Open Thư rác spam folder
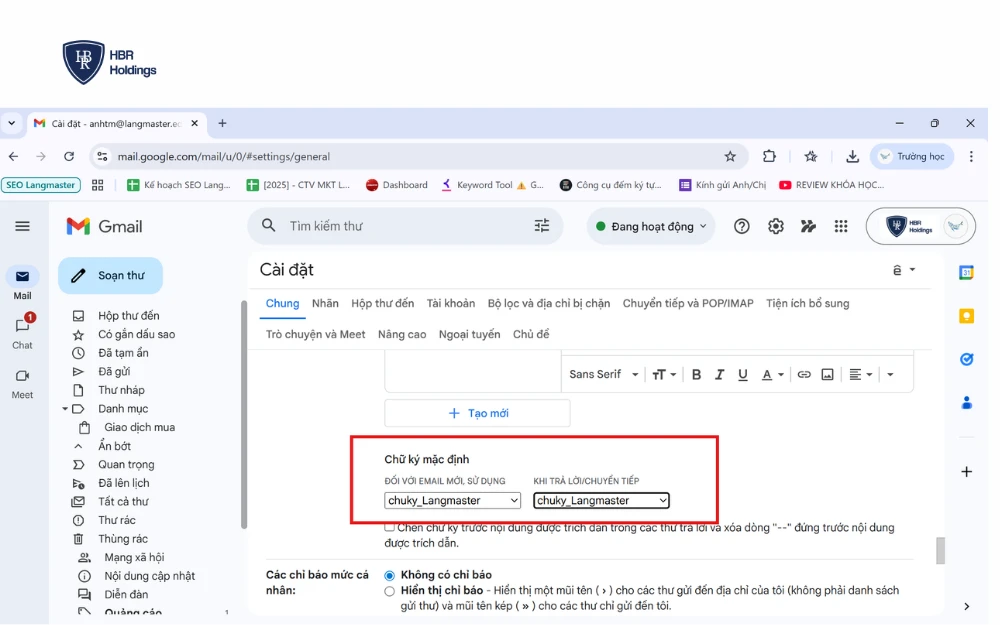 (x=116, y=520)
